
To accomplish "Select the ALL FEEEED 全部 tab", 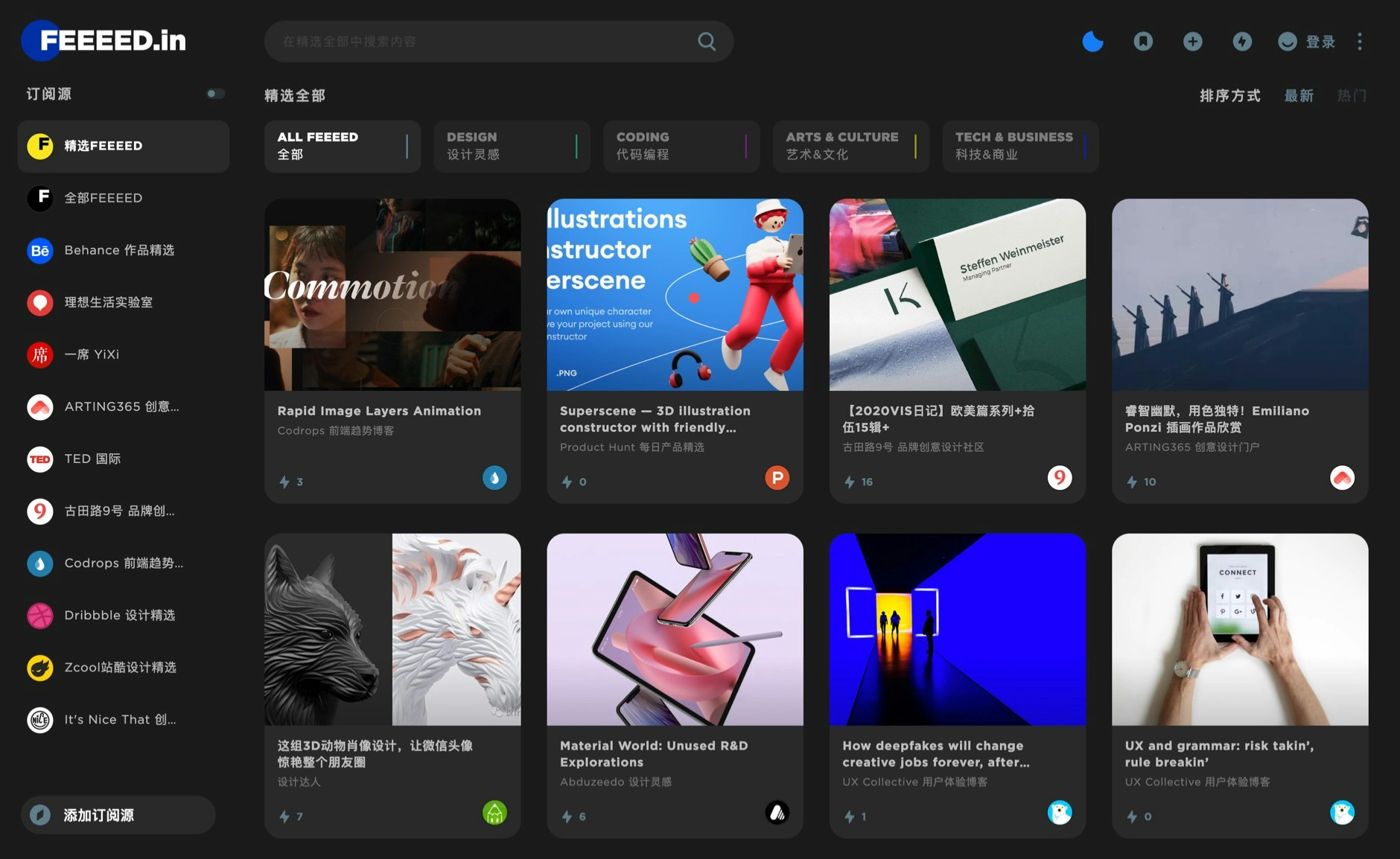I will (343, 146).
